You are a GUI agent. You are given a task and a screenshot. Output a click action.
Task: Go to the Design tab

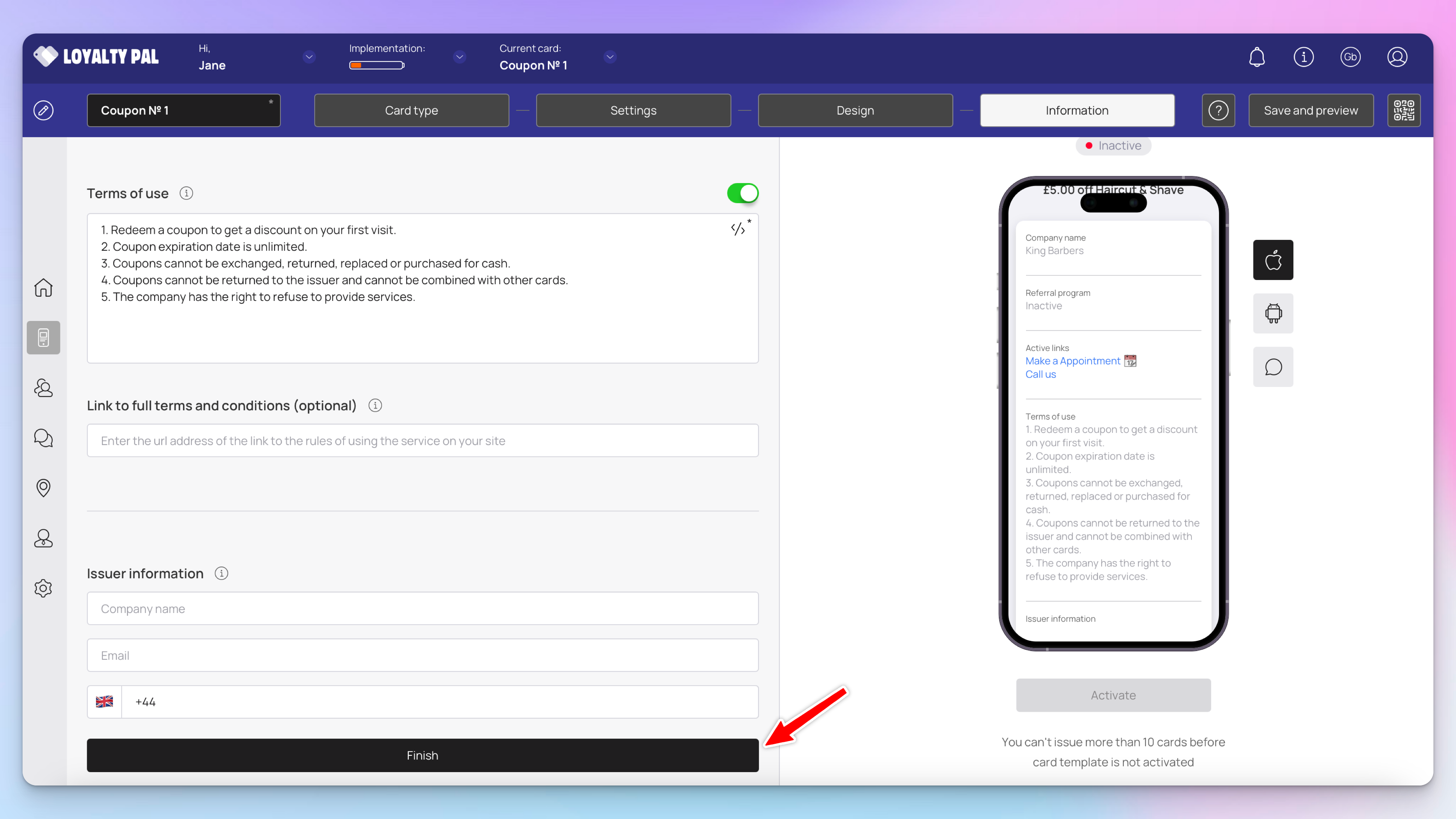[x=855, y=110]
